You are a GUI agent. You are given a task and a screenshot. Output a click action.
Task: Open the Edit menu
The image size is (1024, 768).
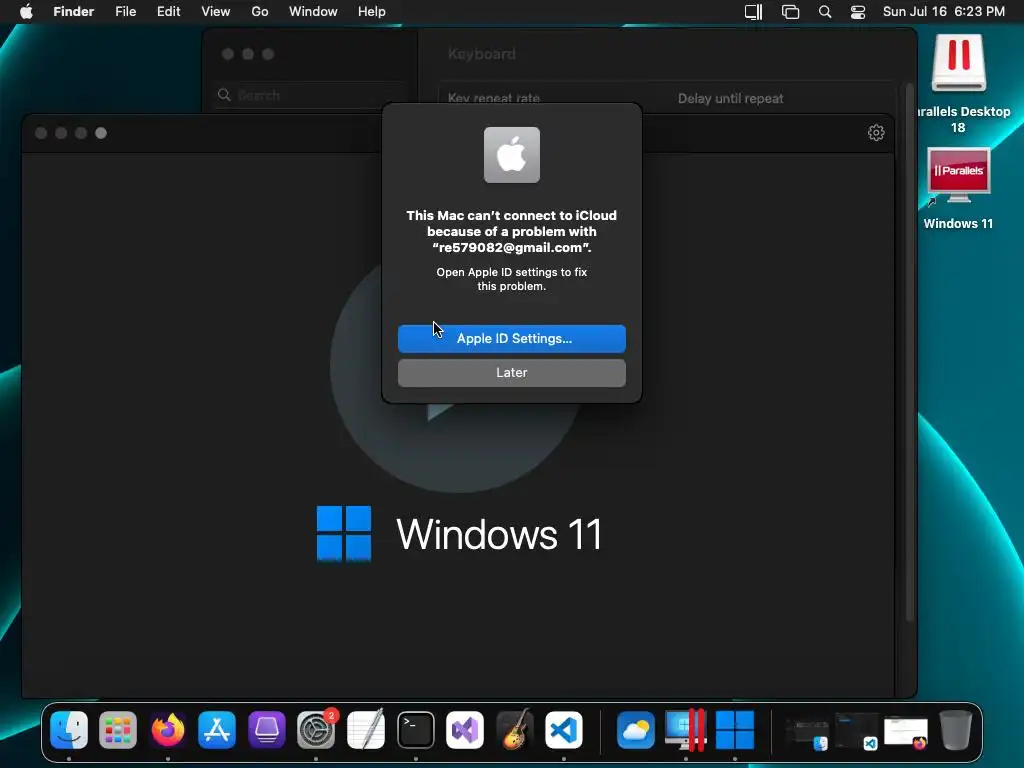(x=168, y=12)
